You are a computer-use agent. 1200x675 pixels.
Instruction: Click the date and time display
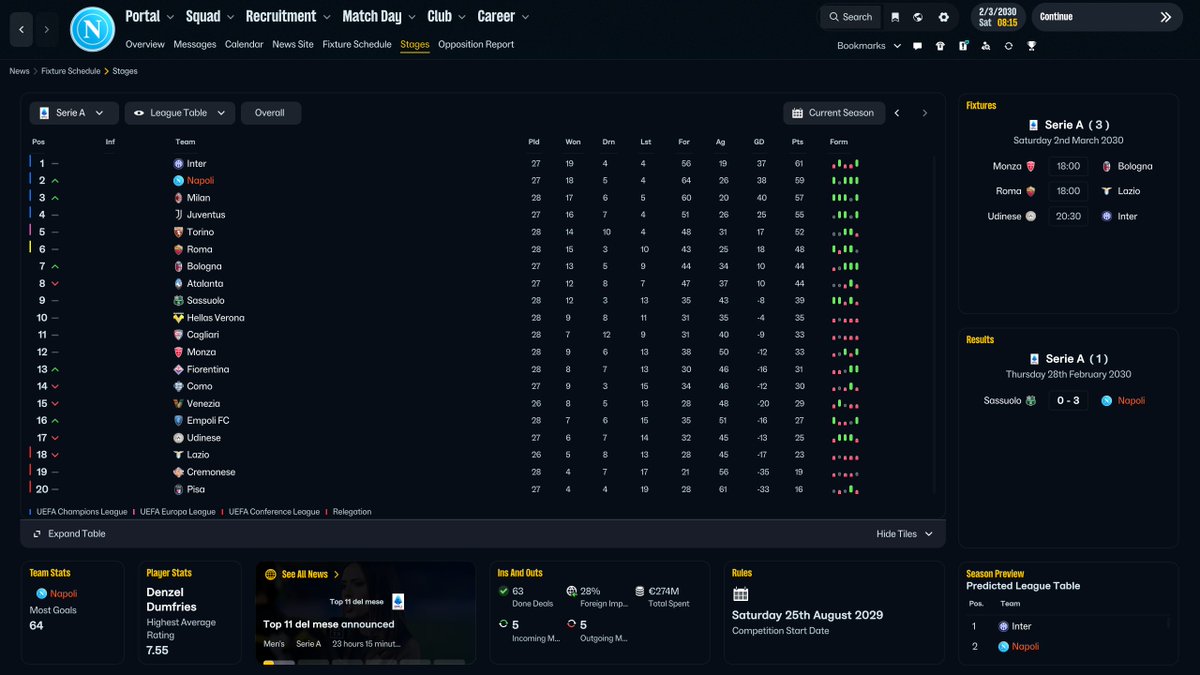[x=998, y=17]
